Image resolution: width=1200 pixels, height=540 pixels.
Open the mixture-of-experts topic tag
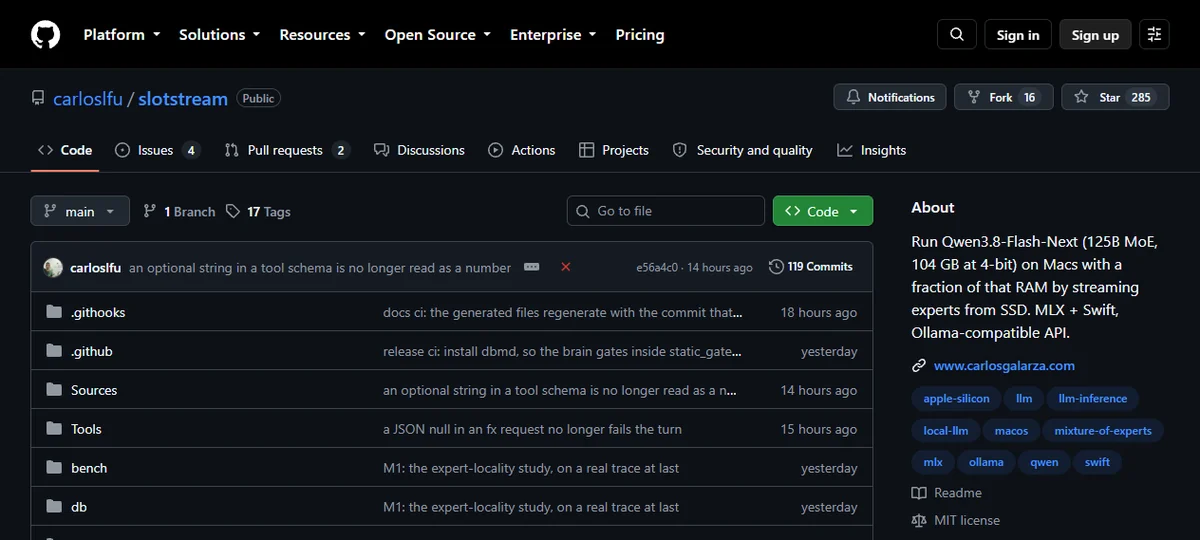pos(1103,431)
